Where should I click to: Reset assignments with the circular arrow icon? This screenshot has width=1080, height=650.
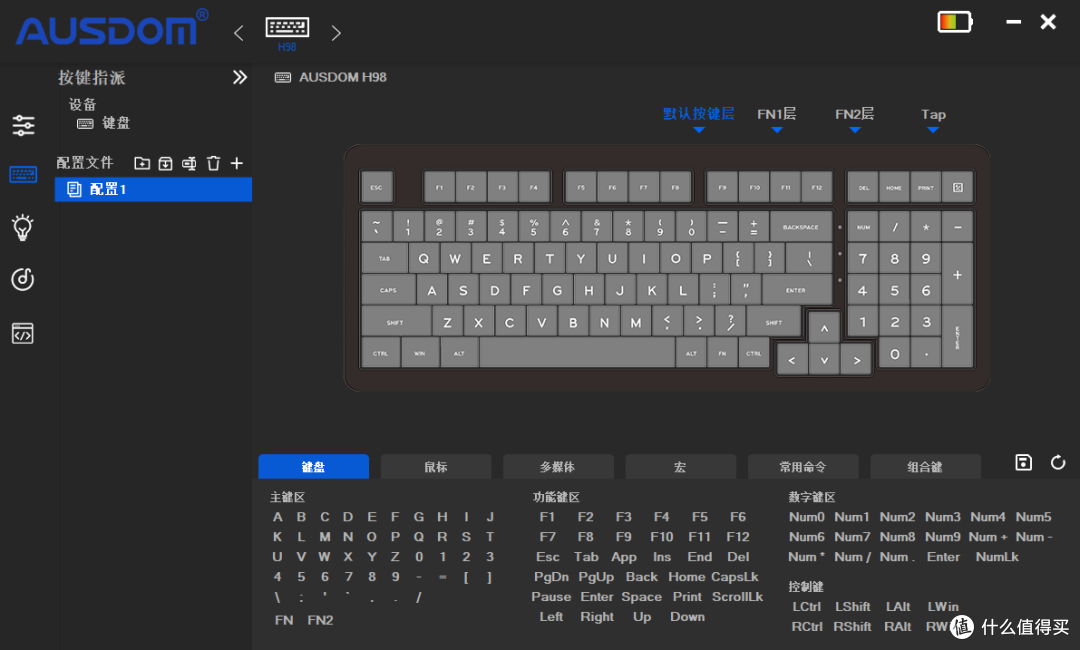click(1058, 462)
